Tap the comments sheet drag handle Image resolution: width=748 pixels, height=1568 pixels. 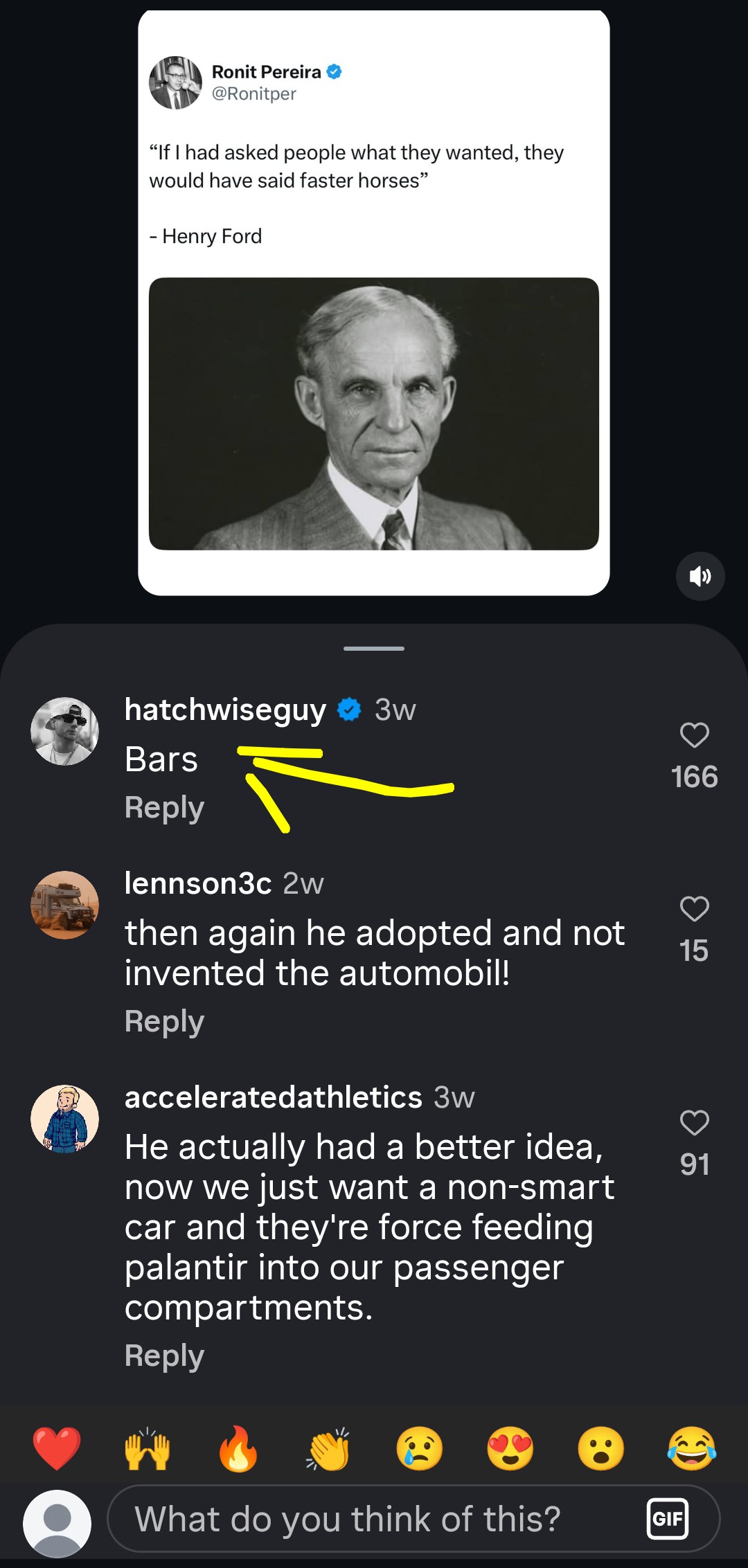click(374, 649)
